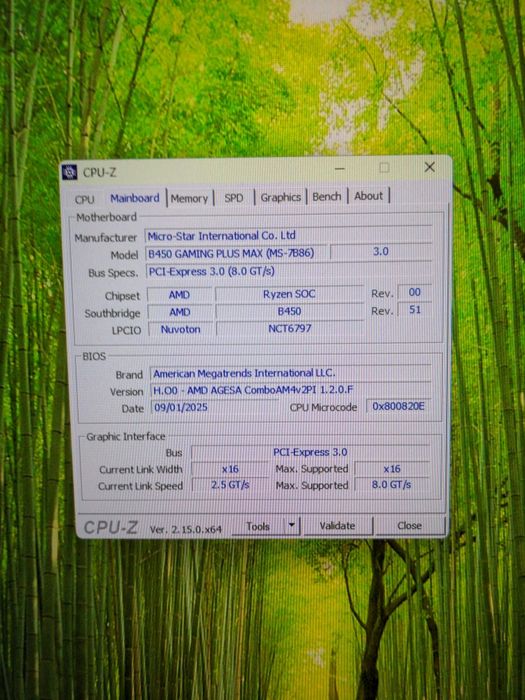Image resolution: width=525 pixels, height=700 pixels.
Task: Open the Graphics tab
Action: coord(280,197)
